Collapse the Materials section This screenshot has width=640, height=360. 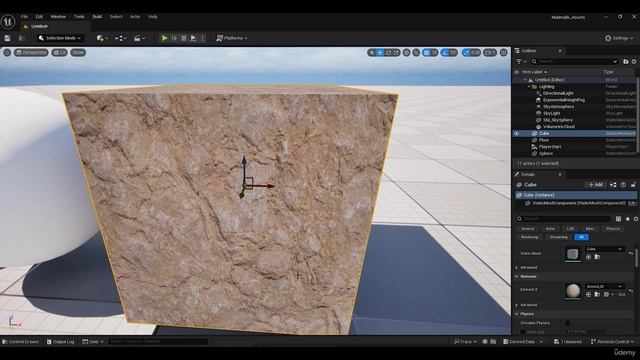pyautogui.click(x=516, y=277)
